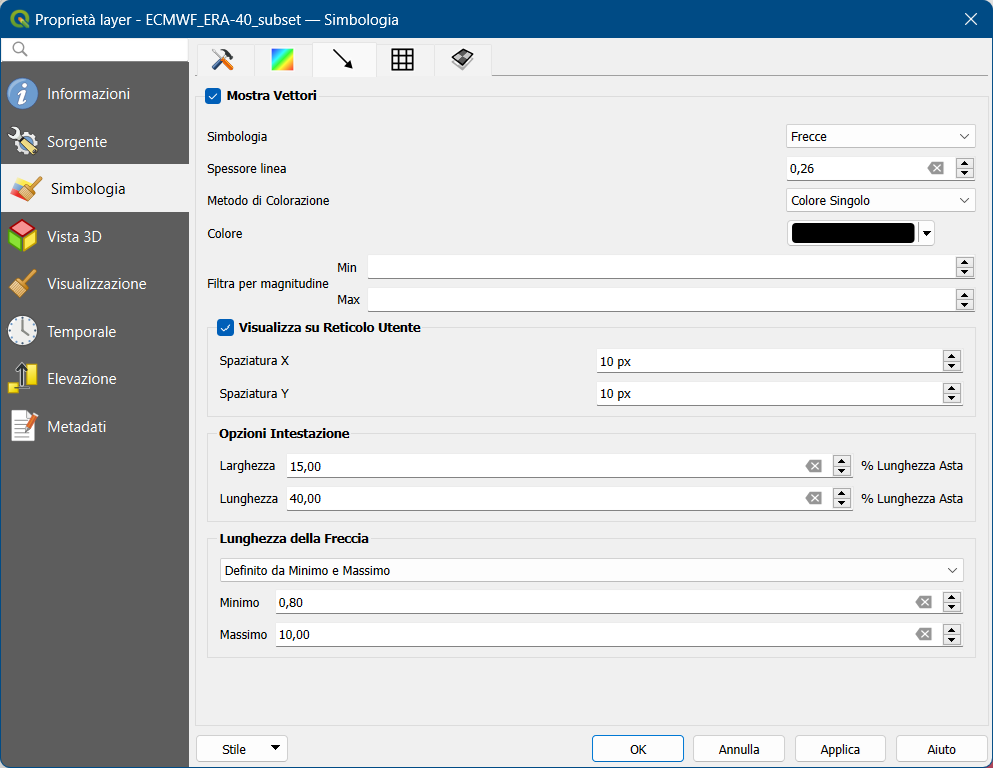The height and width of the screenshot is (768, 993).
Task: Open the Stile menu button
Action: point(242,749)
